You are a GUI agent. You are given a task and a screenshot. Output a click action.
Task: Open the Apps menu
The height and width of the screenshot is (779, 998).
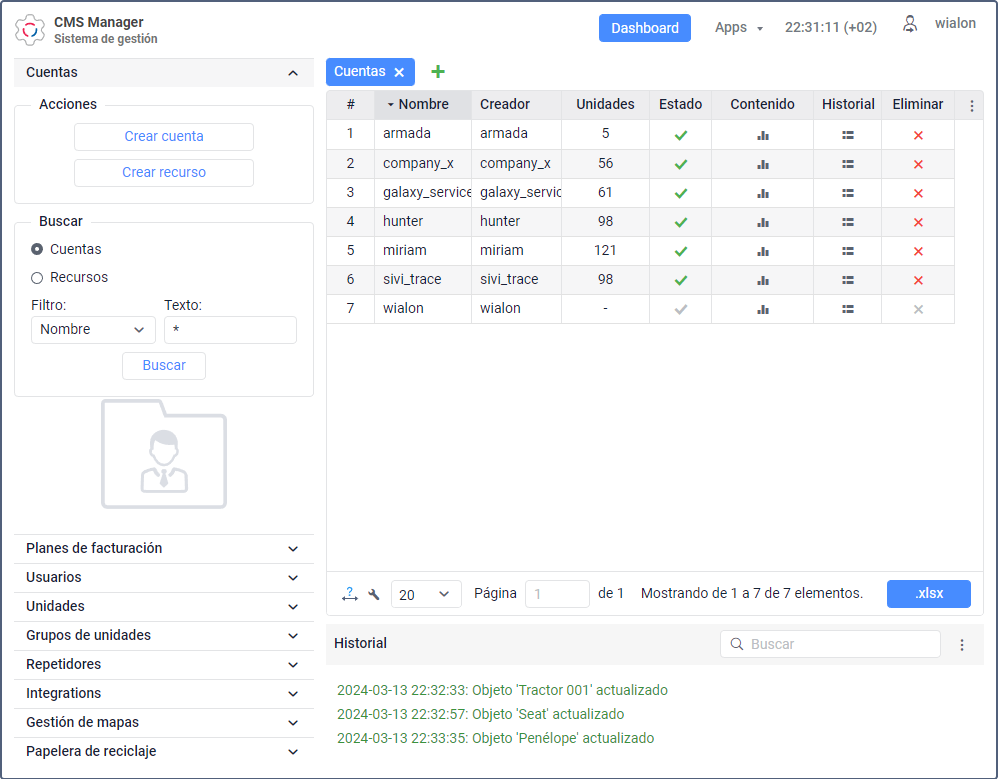738,28
